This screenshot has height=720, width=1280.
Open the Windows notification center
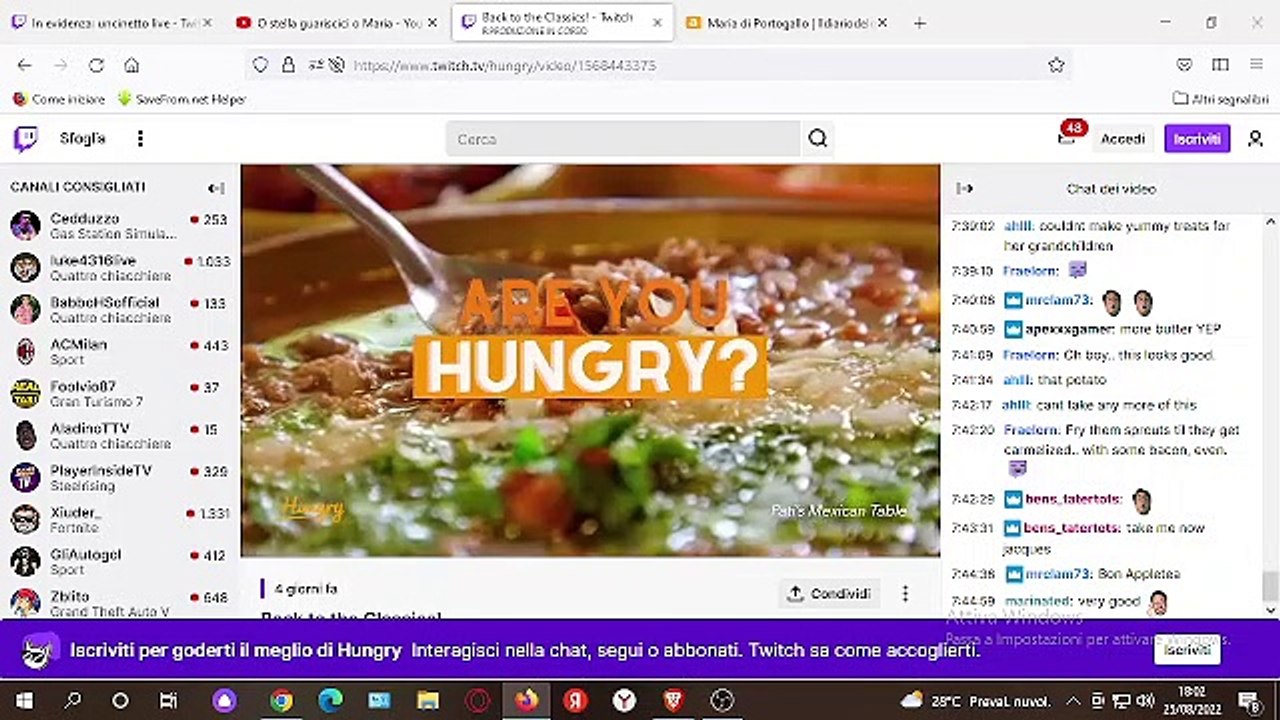(x=1250, y=700)
